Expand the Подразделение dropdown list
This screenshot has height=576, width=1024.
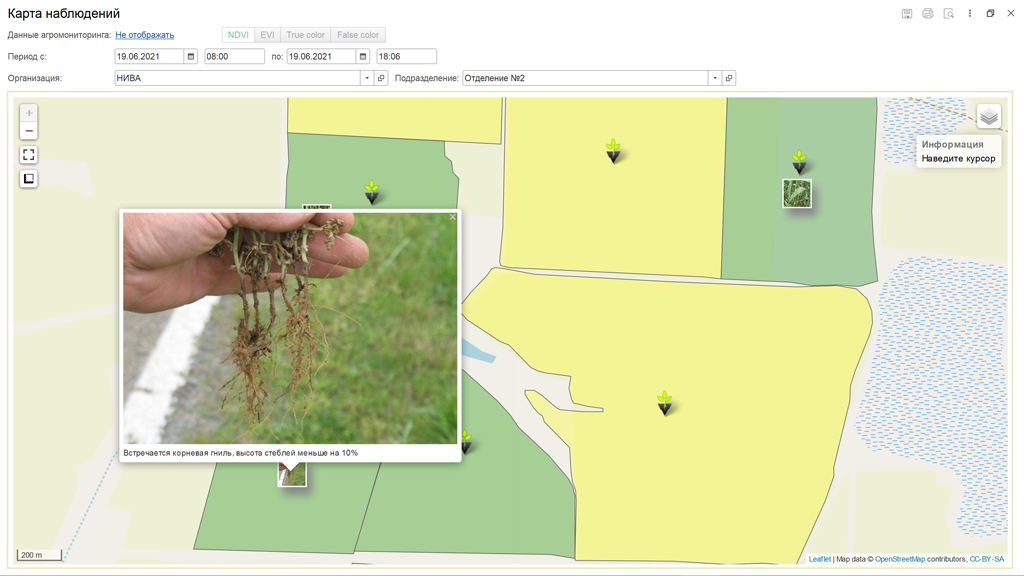click(714, 78)
